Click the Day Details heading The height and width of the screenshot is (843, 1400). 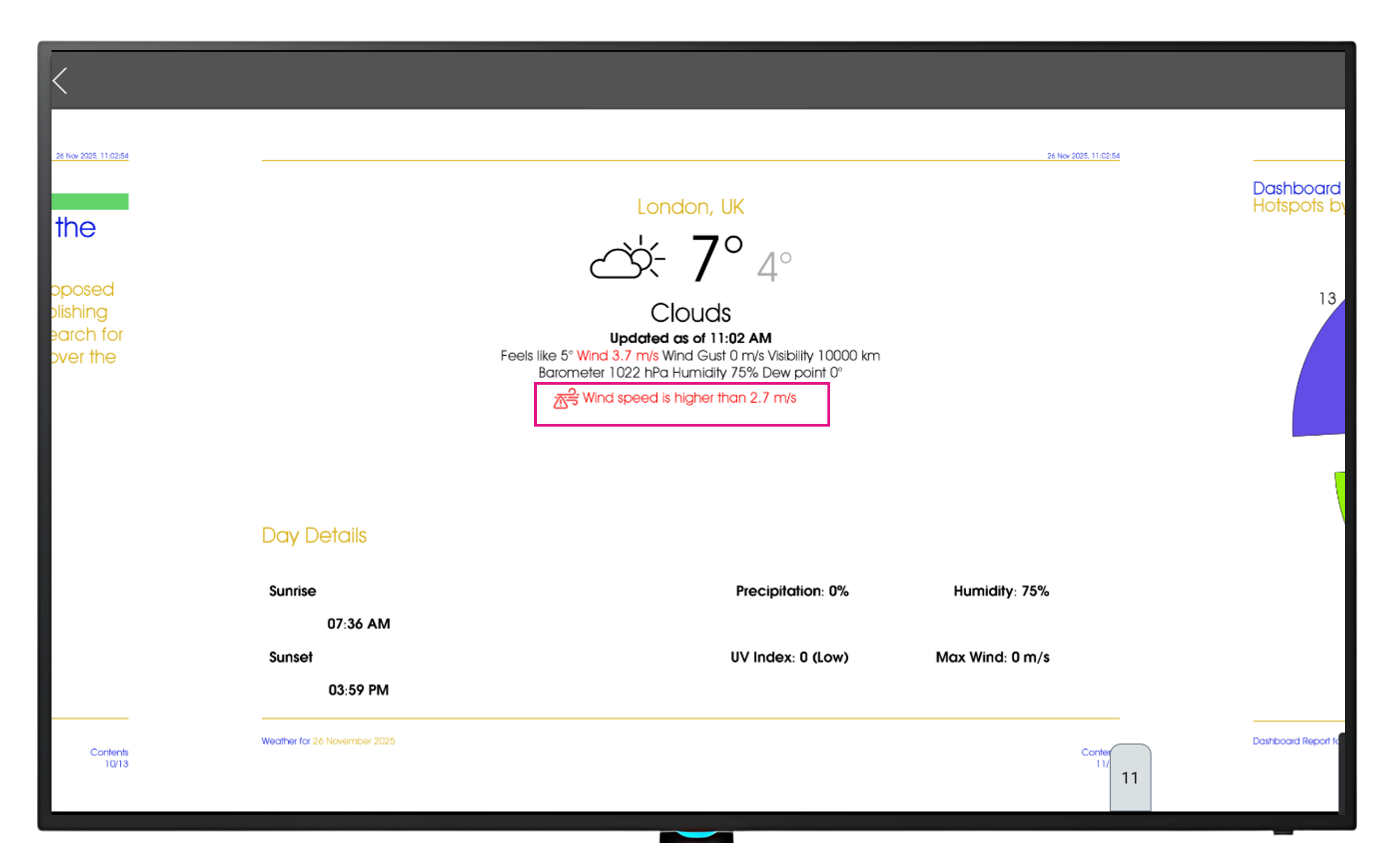pyautogui.click(x=314, y=535)
